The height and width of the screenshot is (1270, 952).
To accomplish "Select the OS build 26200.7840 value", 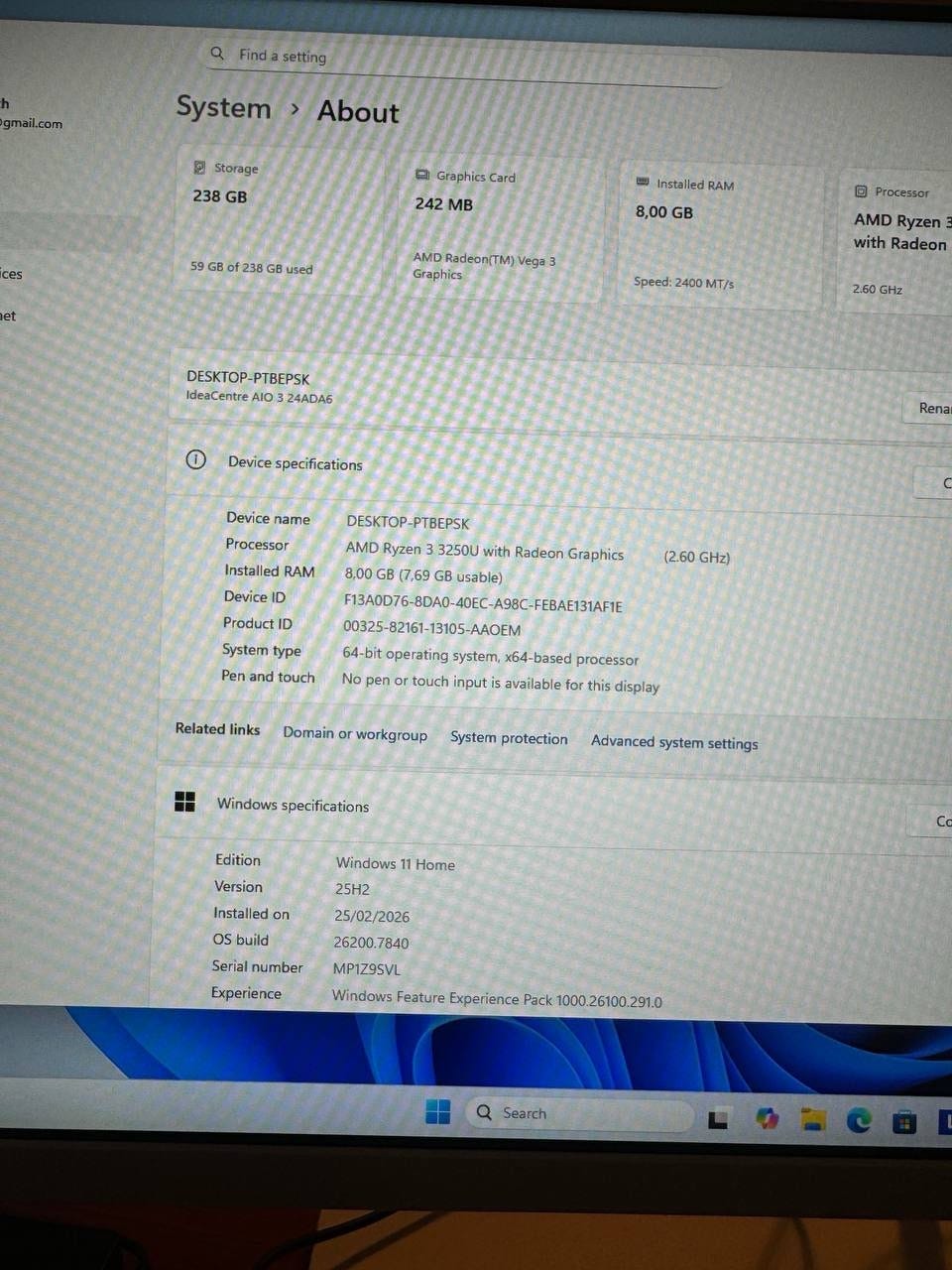I will (371, 943).
